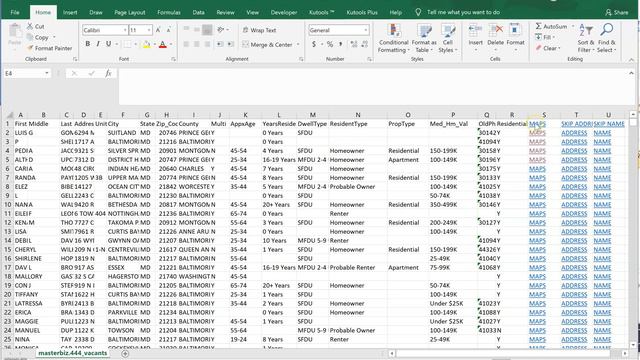The width and height of the screenshot is (640, 360).
Task: Open the Format cells menu
Action: coord(515,38)
